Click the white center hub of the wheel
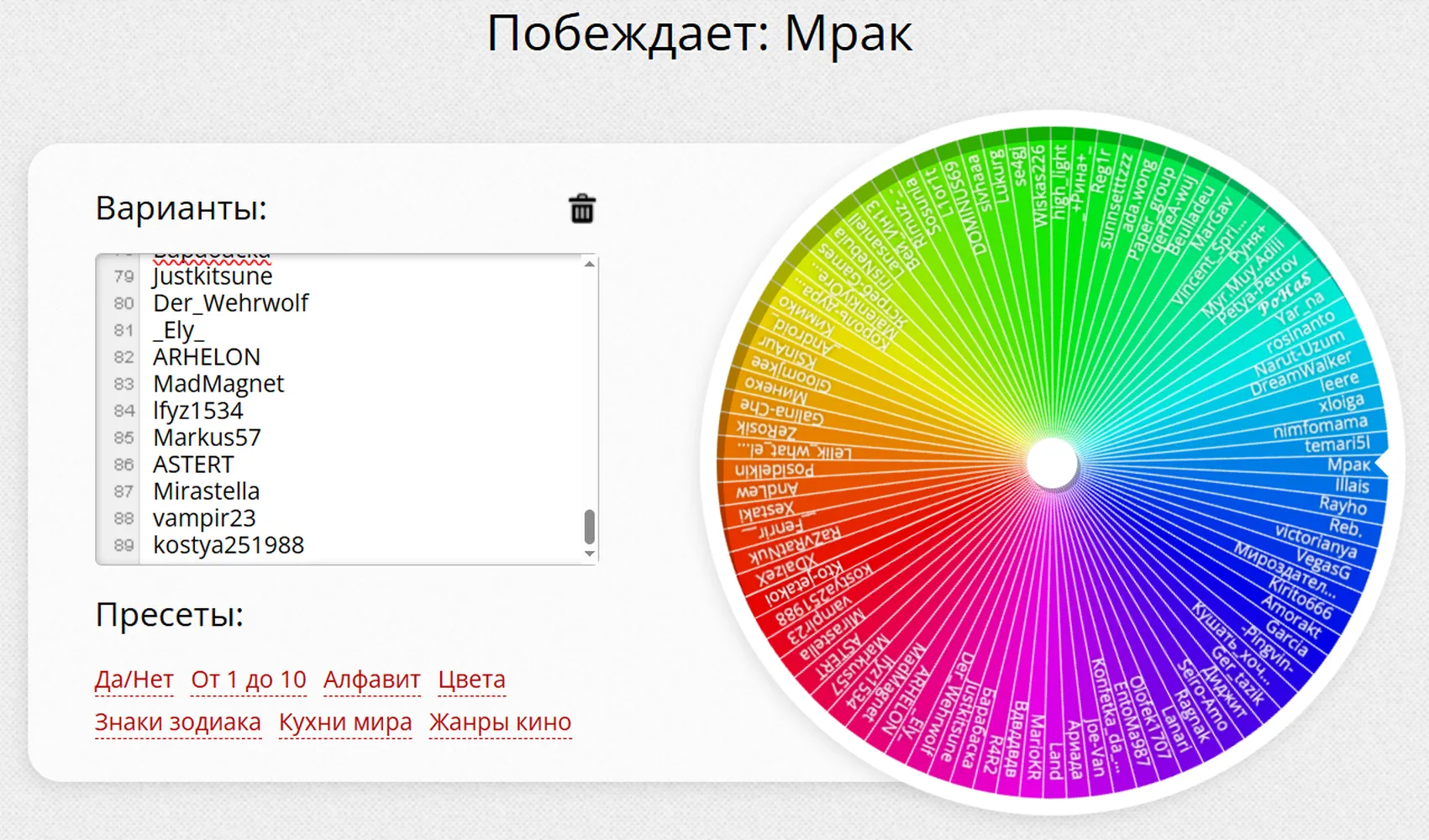The height and width of the screenshot is (840, 1429). tap(1052, 463)
